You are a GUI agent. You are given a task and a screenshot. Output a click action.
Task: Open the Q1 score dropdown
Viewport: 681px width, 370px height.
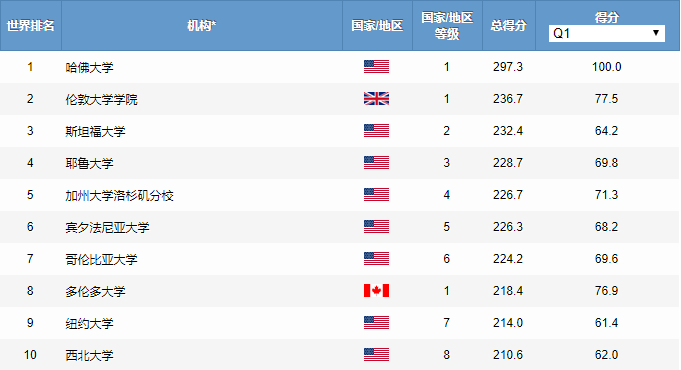[x=606, y=33]
